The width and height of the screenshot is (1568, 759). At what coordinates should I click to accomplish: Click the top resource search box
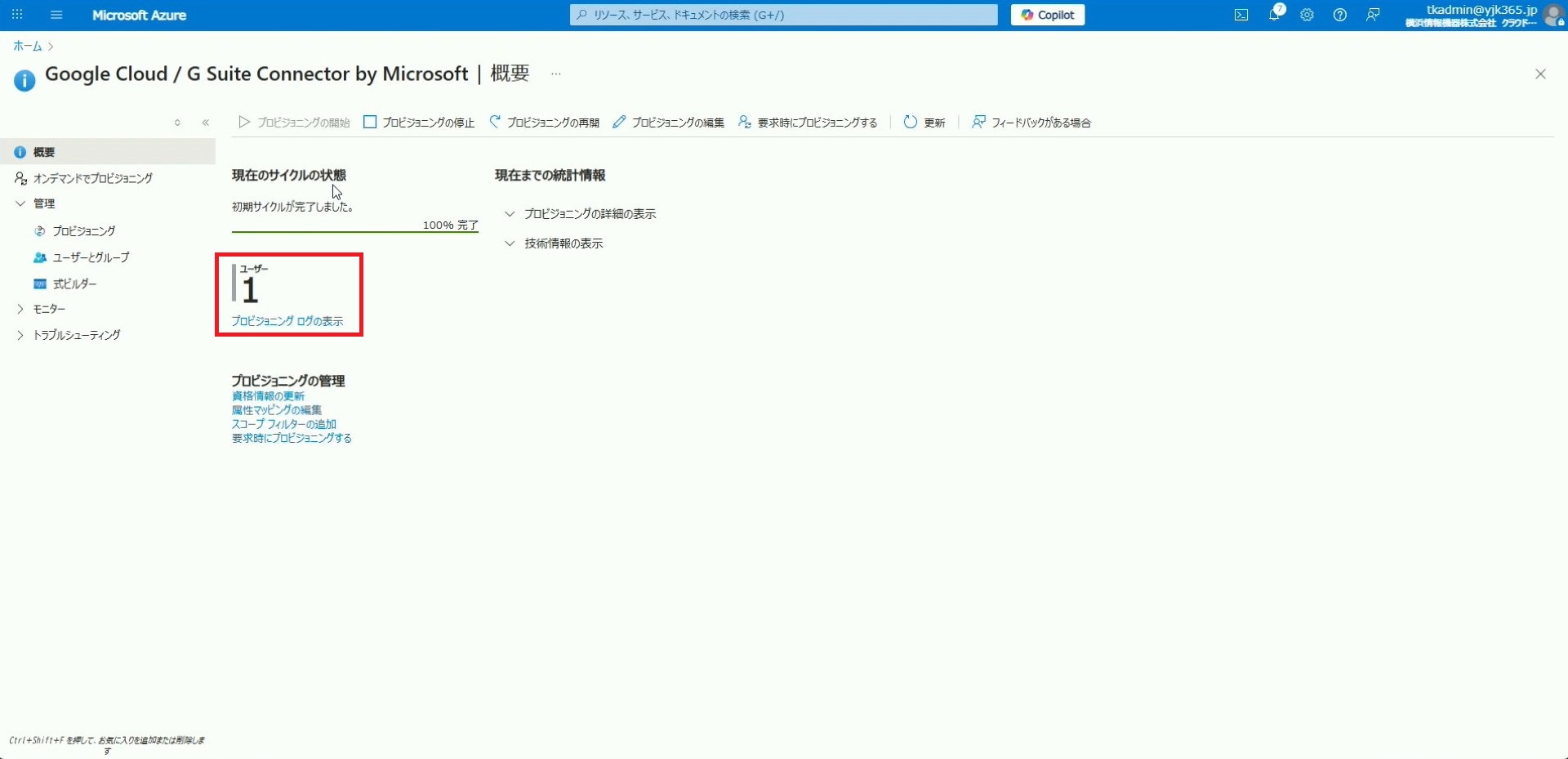point(783,15)
